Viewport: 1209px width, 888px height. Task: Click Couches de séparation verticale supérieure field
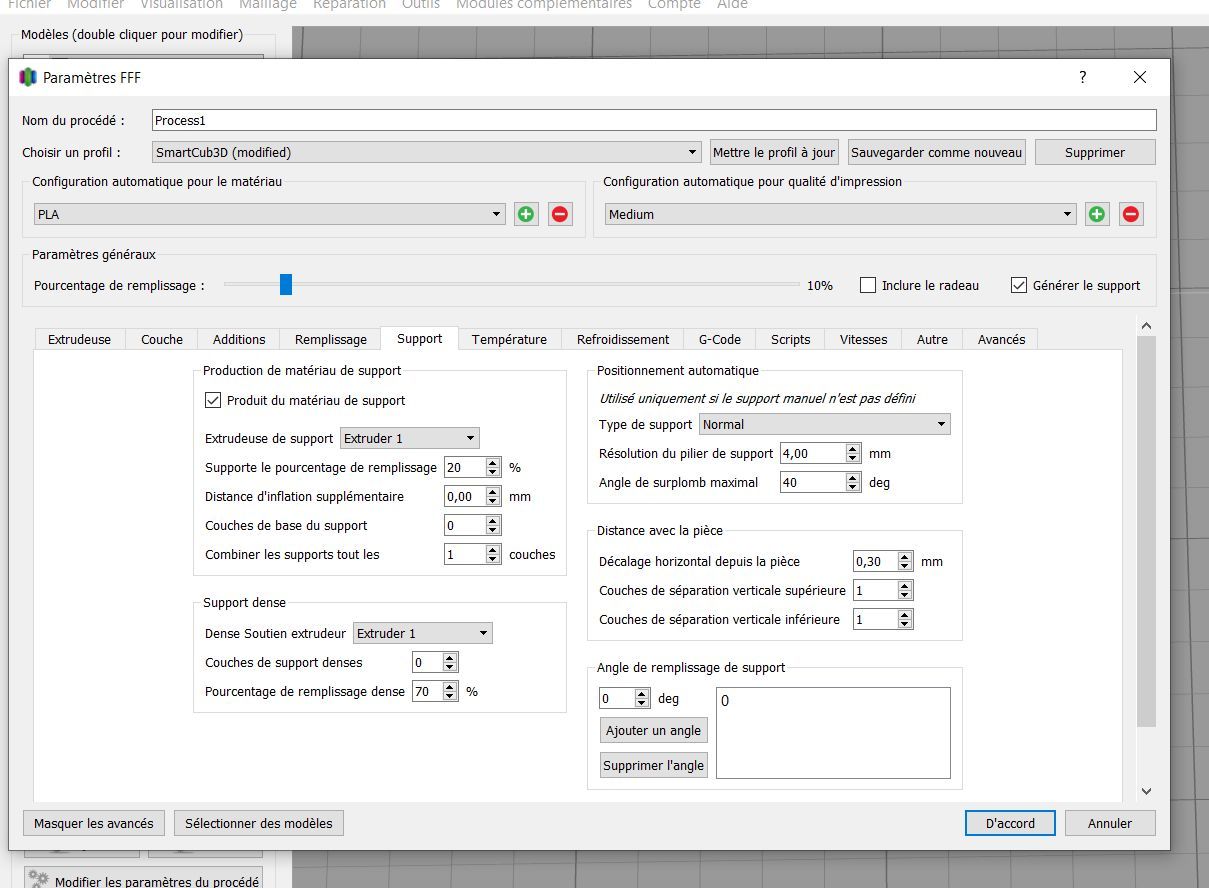click(883, 590)
